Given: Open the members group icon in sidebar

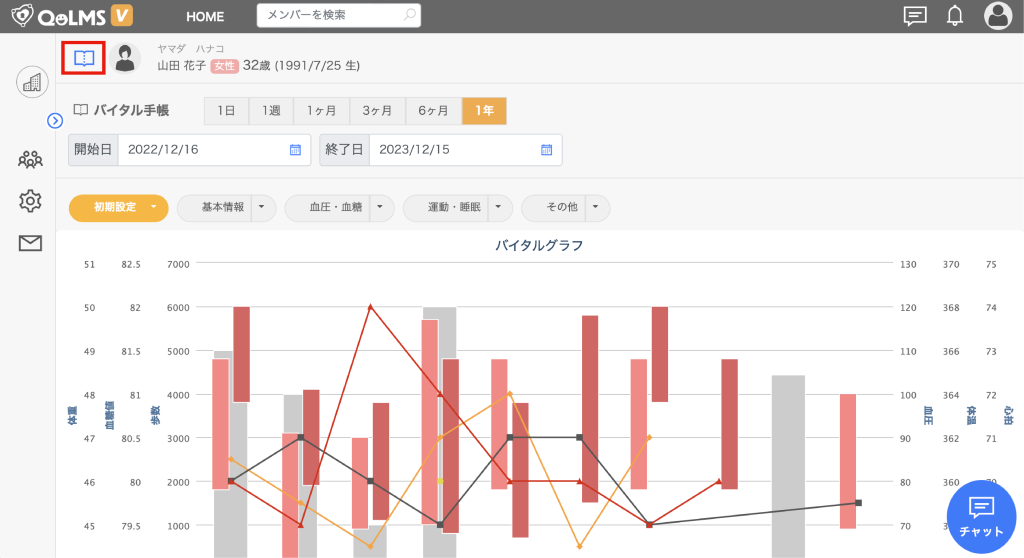Looking at the screenshot, I should point(31,158).
